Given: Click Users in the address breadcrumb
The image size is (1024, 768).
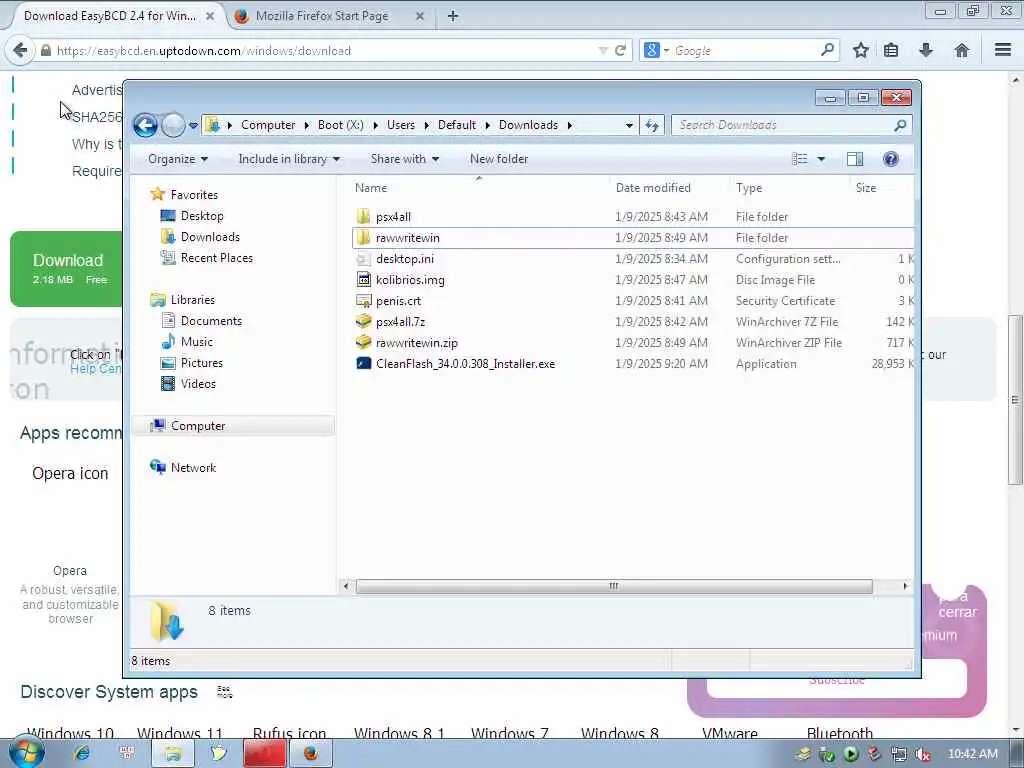Looking at the screenshot, I should click(401, 125).
